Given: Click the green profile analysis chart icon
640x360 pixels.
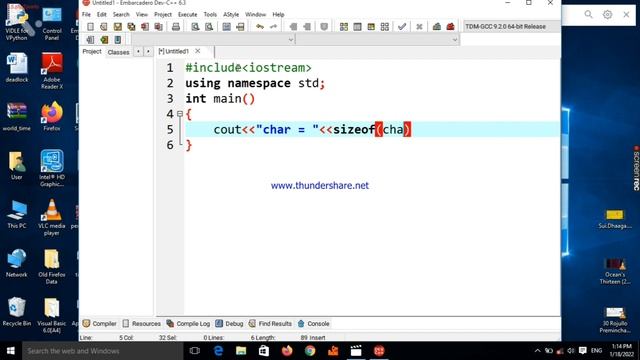Looking at the screenshot, I should (x=437, y=27).
